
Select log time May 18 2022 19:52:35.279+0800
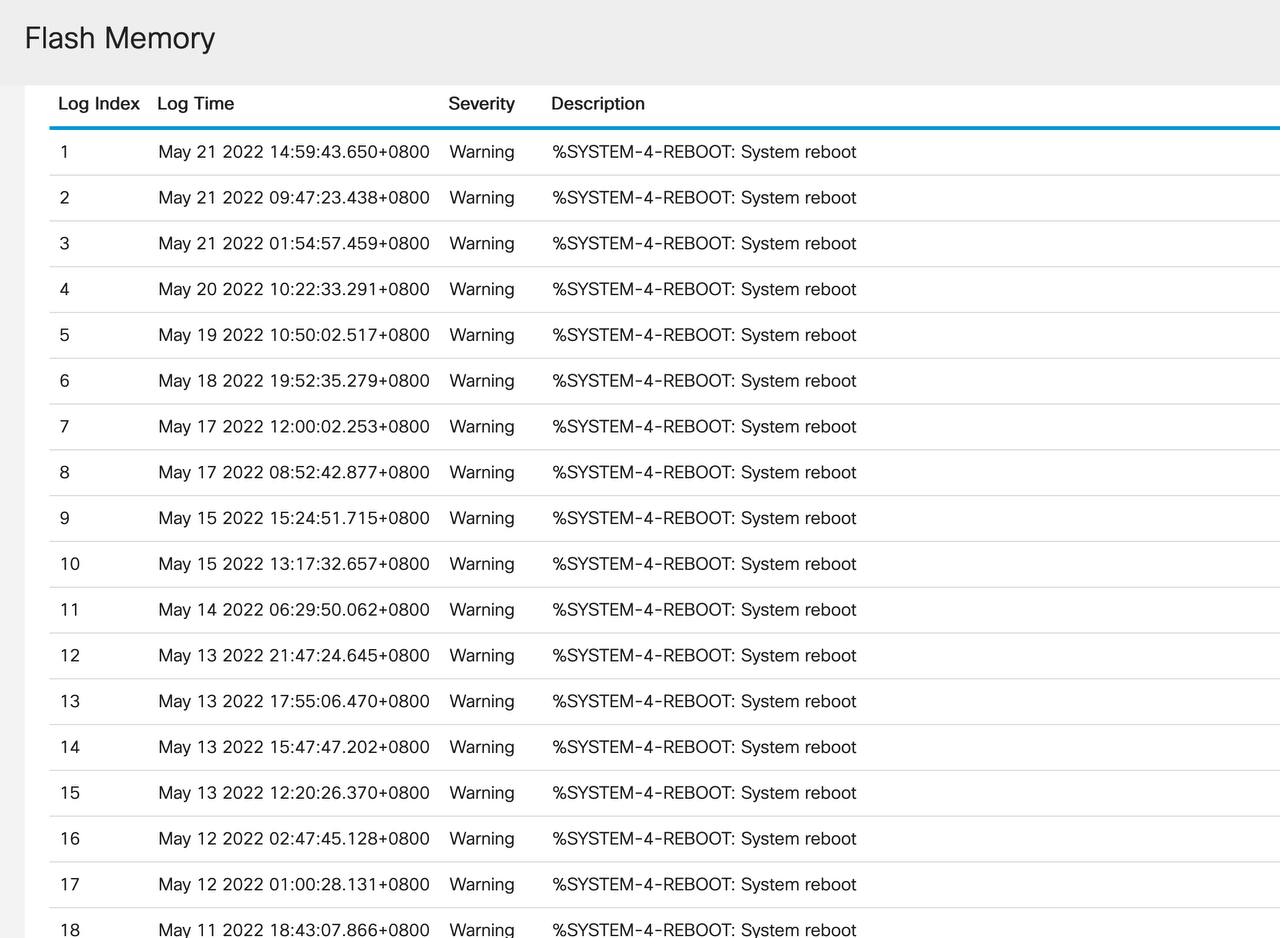(x=294, y=381)
